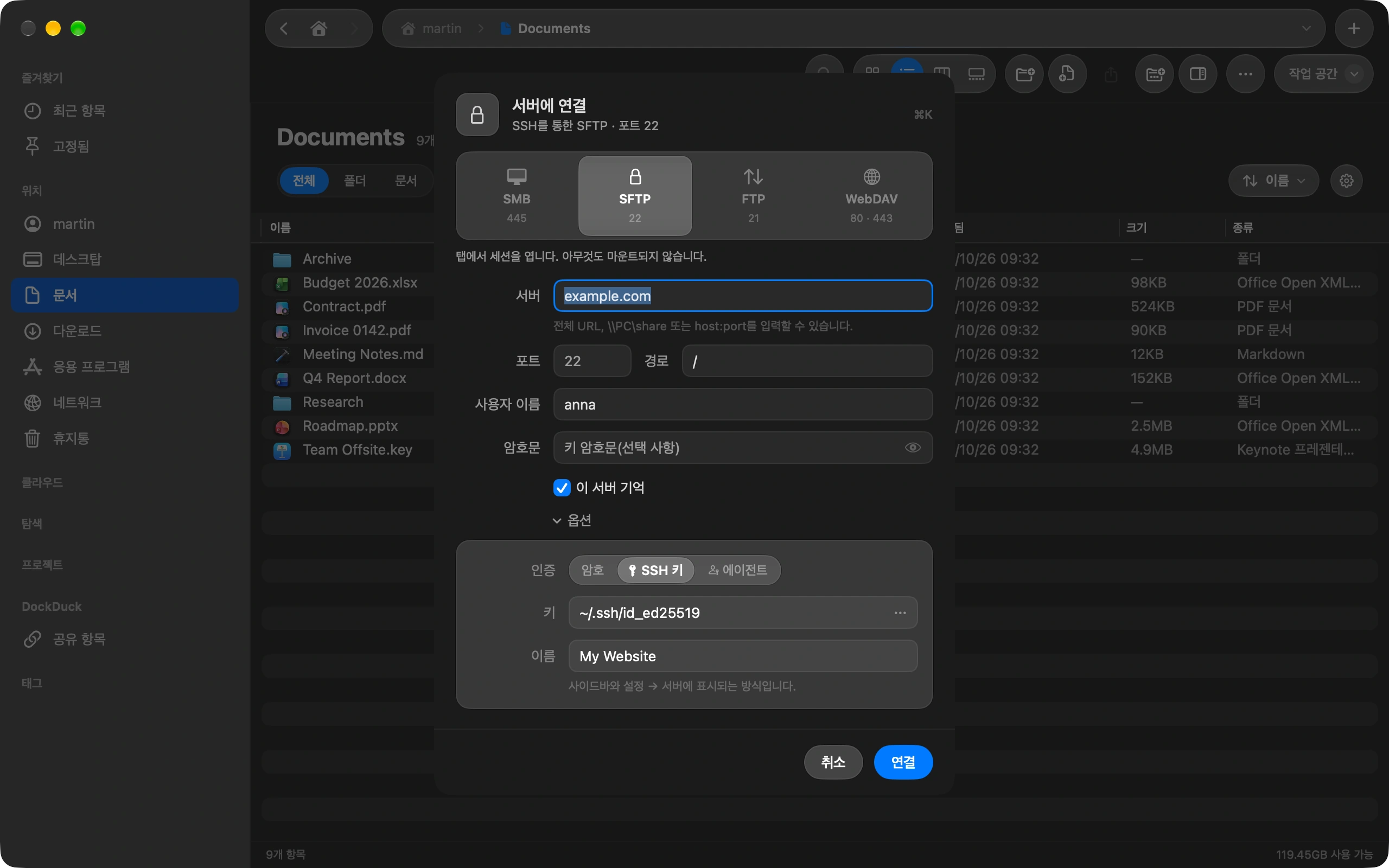Switch to the FTP protocol tab
The width and height of the screenshot is (1389, 868).
tap(753, 196)
